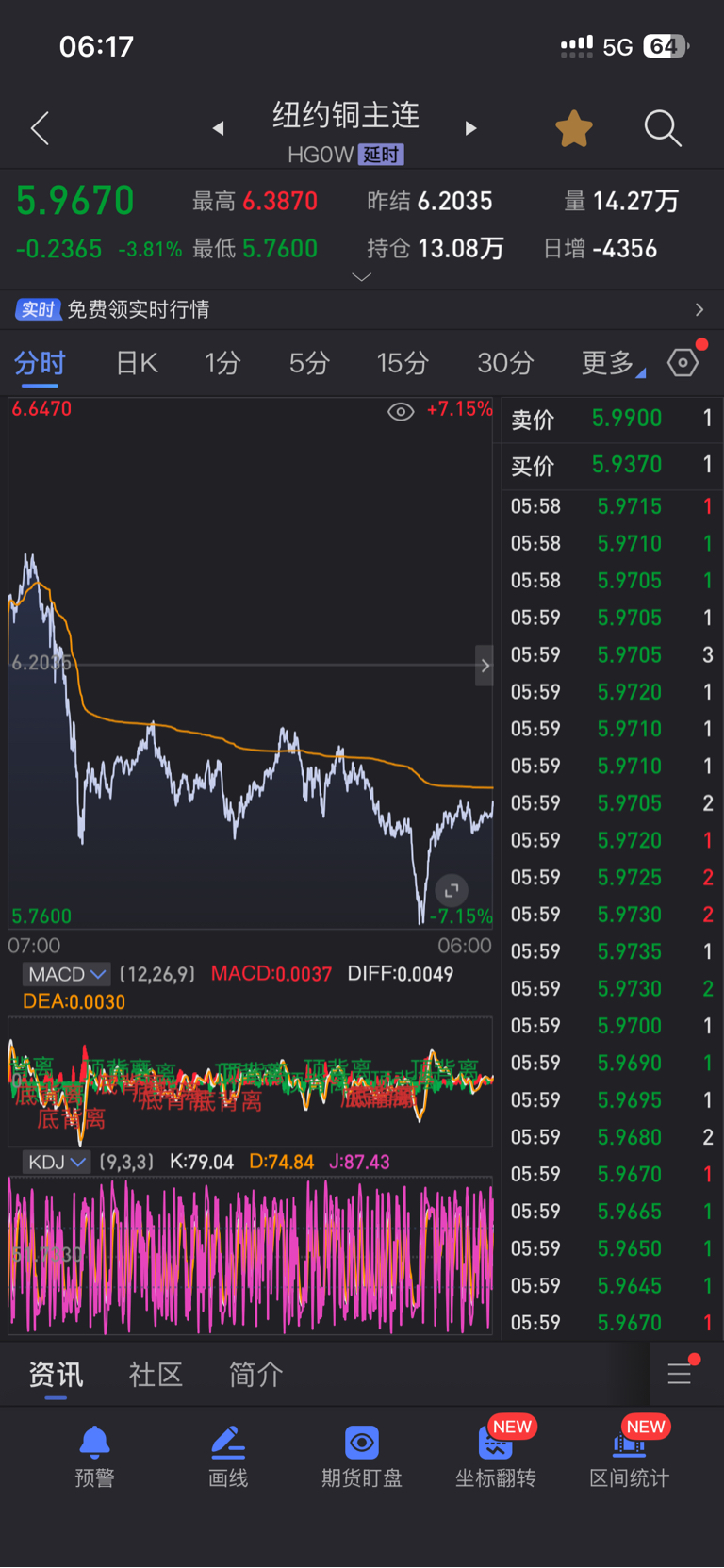The width and height of the screenshot is (724, 1568).
Task: Expand quote details with the down chevron
Action: [362, 277]
